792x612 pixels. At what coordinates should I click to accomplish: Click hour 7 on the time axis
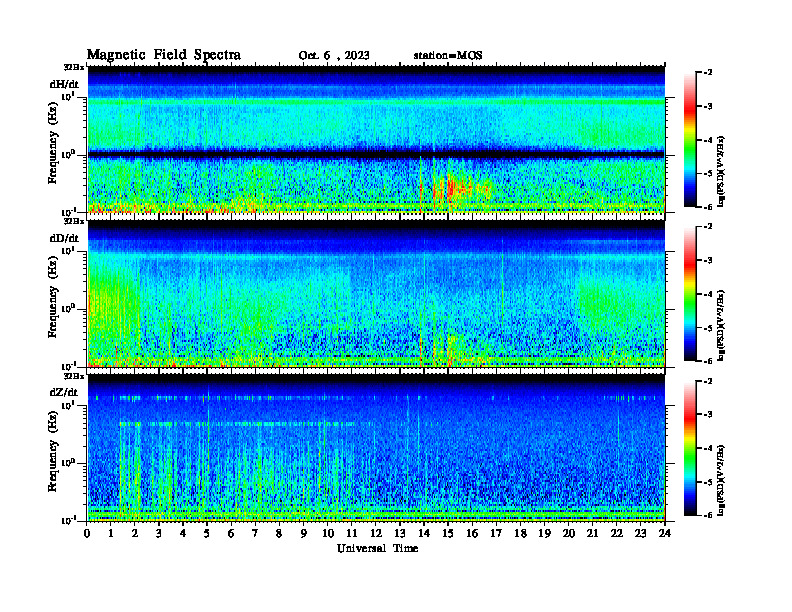point(256,533)
